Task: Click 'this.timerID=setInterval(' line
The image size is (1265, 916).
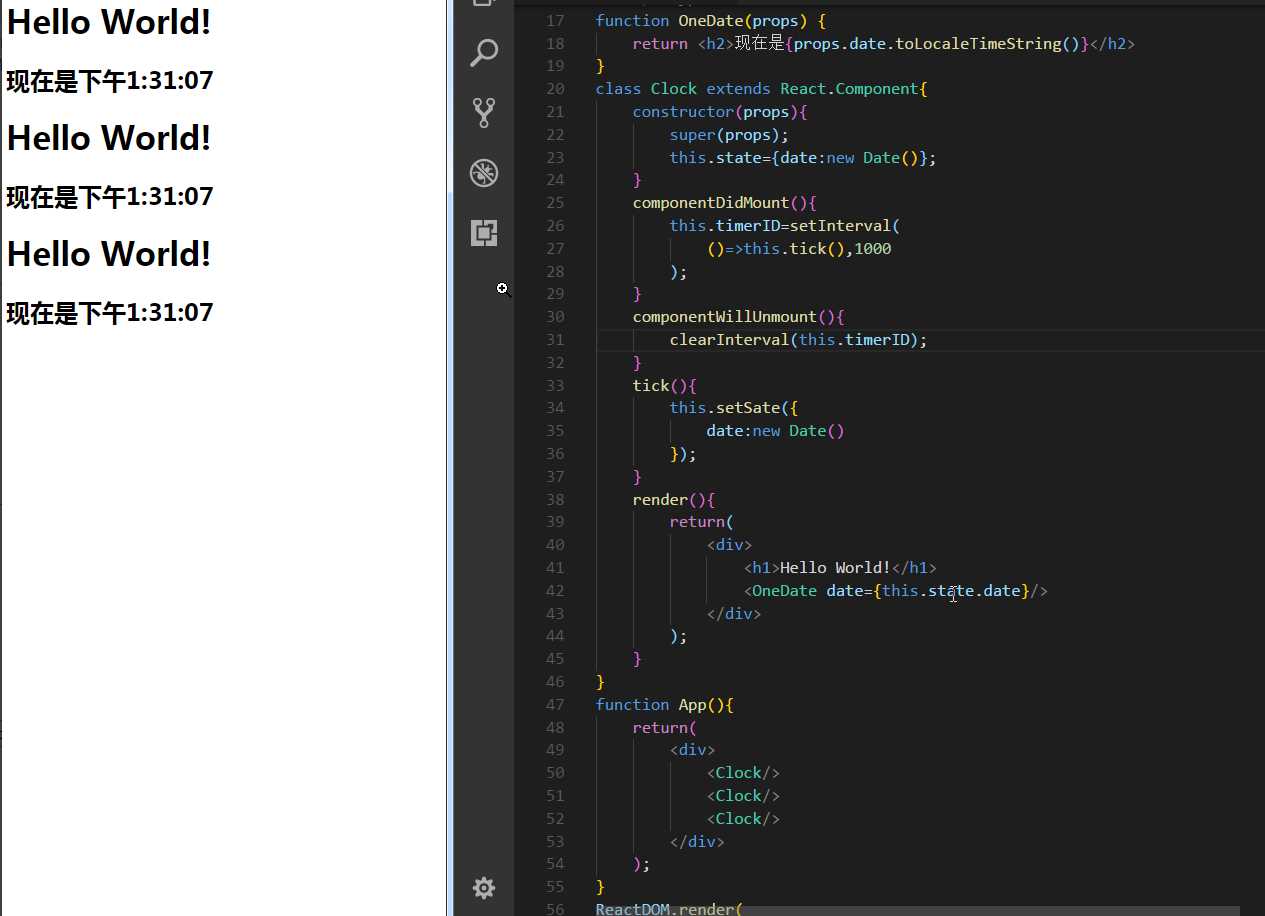Action: (x=785, y=226)
